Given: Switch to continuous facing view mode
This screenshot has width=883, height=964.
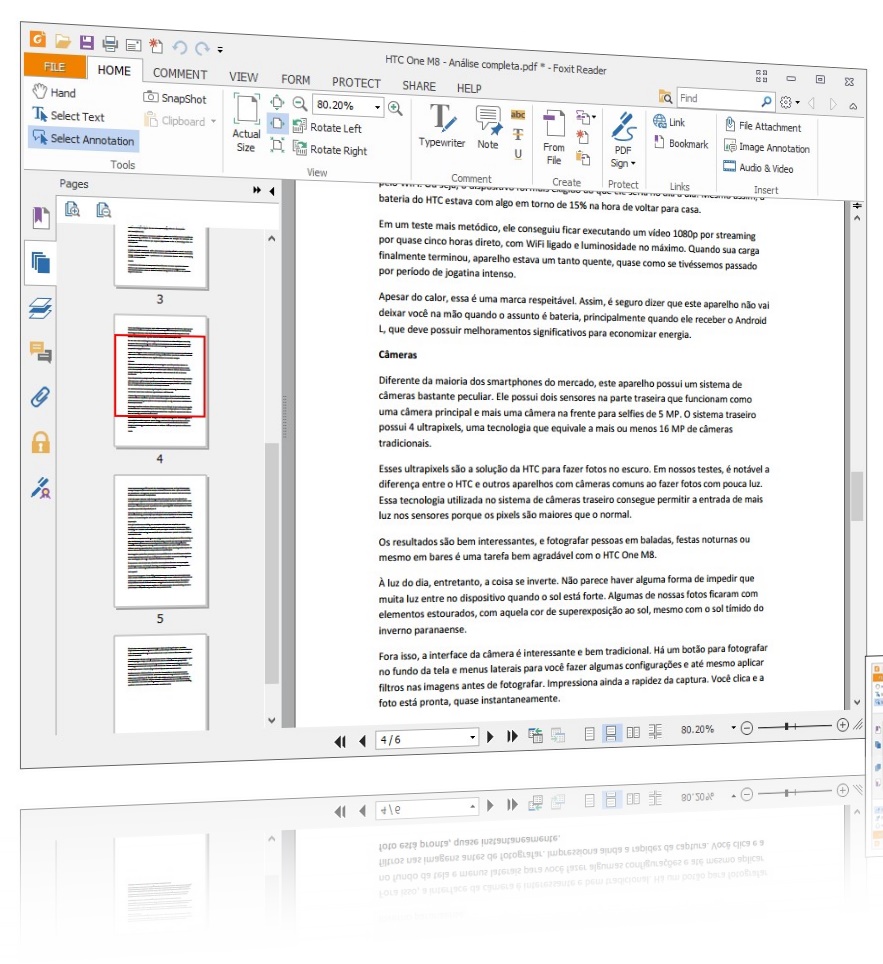Looking at the screenshot, I should coord(655,731).
